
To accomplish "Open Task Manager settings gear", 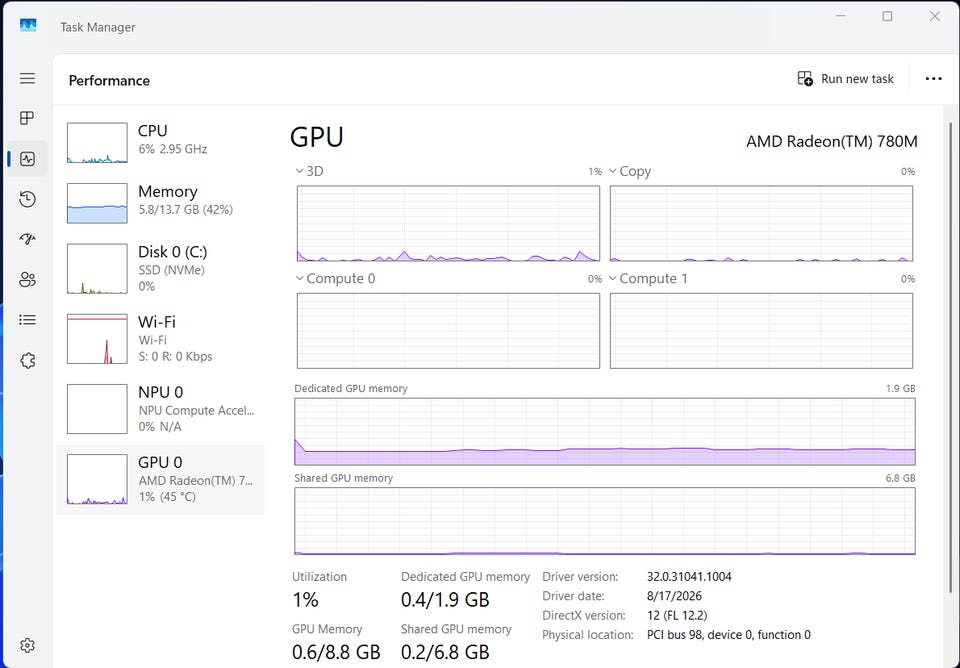I will pyautogui.click(x=27, y=645).
